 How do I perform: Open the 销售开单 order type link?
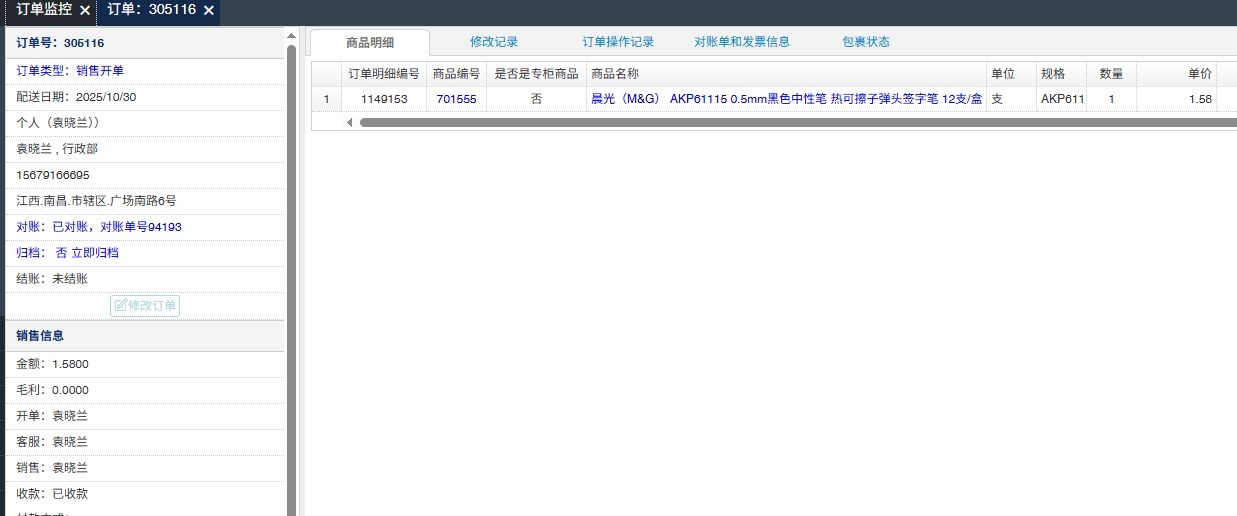point(100,71)
